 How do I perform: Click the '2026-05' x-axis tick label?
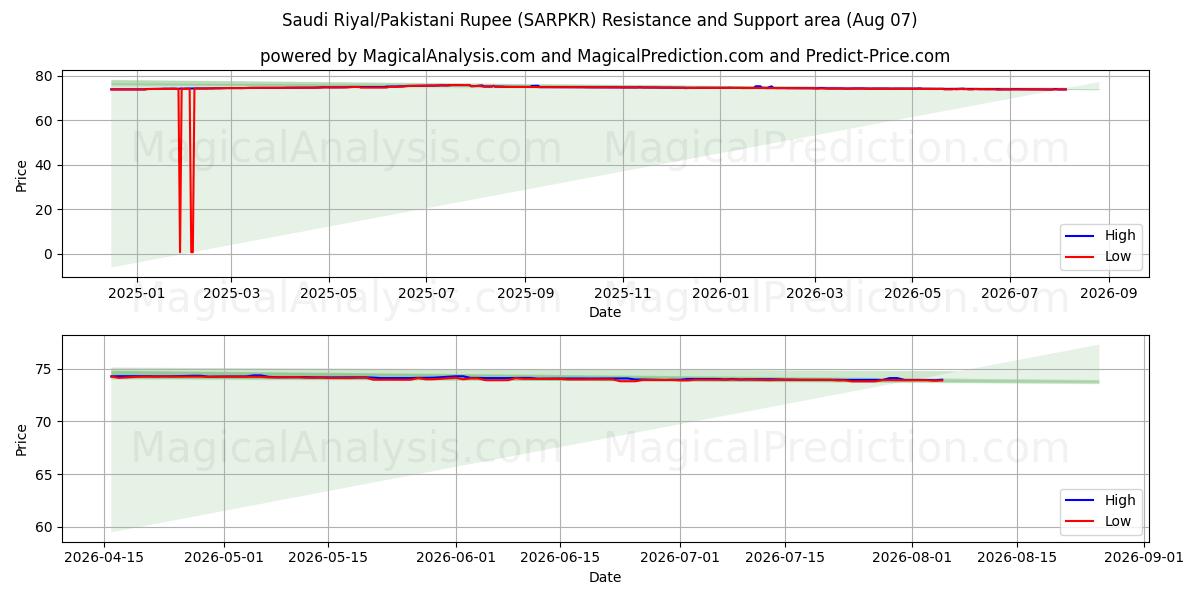[912, 293]
